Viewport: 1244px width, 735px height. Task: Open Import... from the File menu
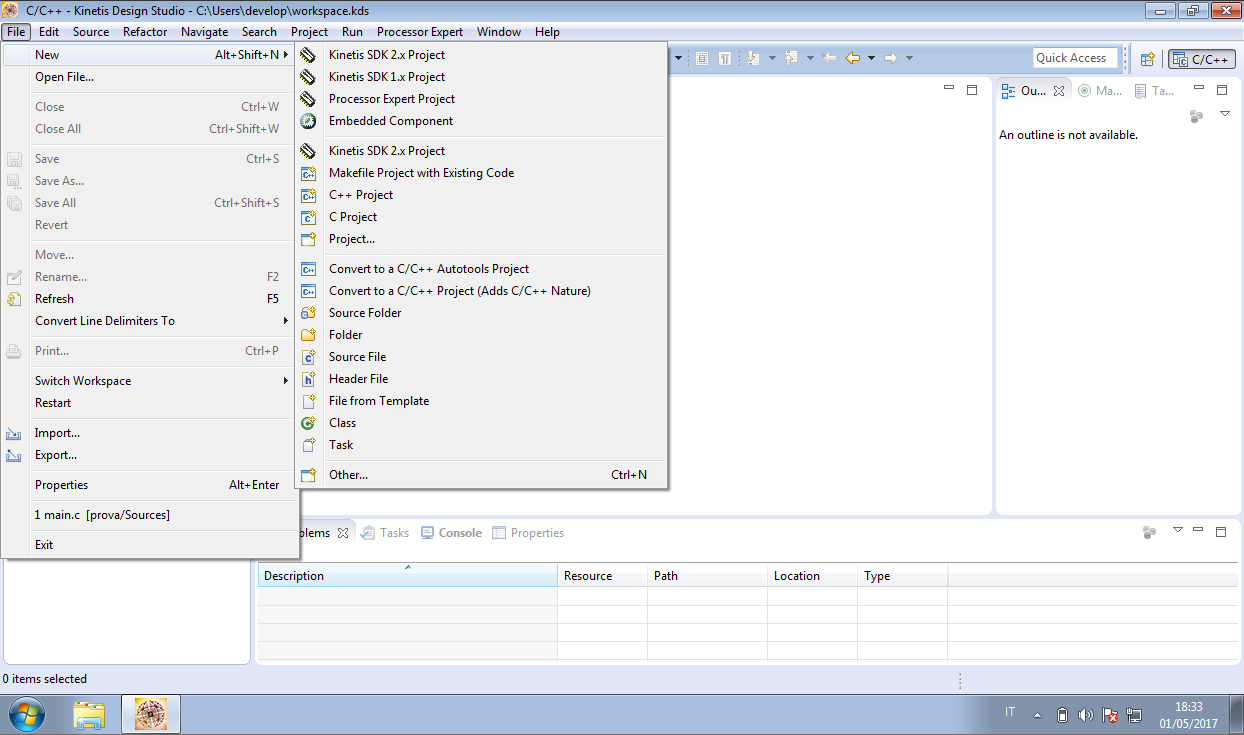148,433
